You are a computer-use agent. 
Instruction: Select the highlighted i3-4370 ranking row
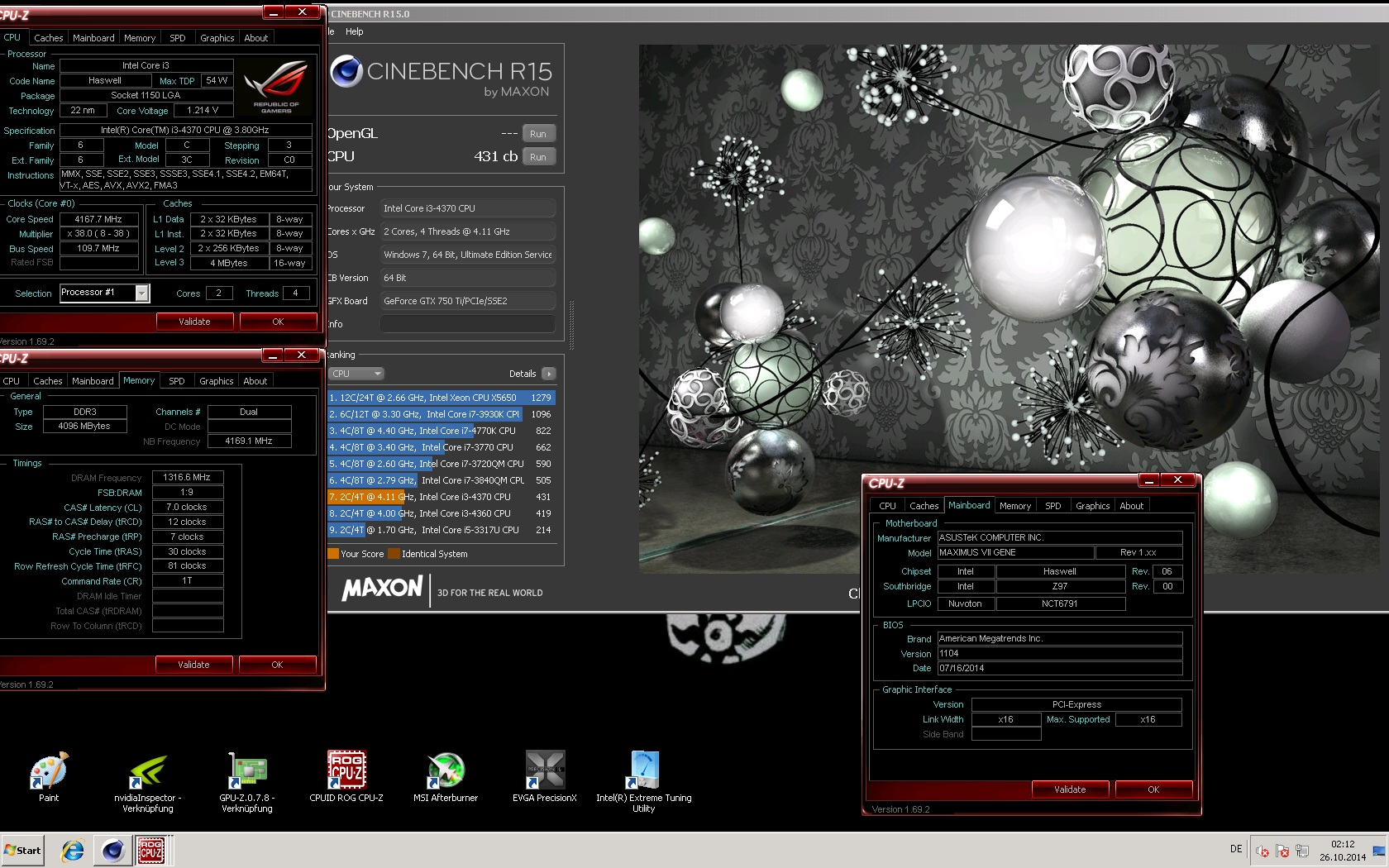[441, 497]
